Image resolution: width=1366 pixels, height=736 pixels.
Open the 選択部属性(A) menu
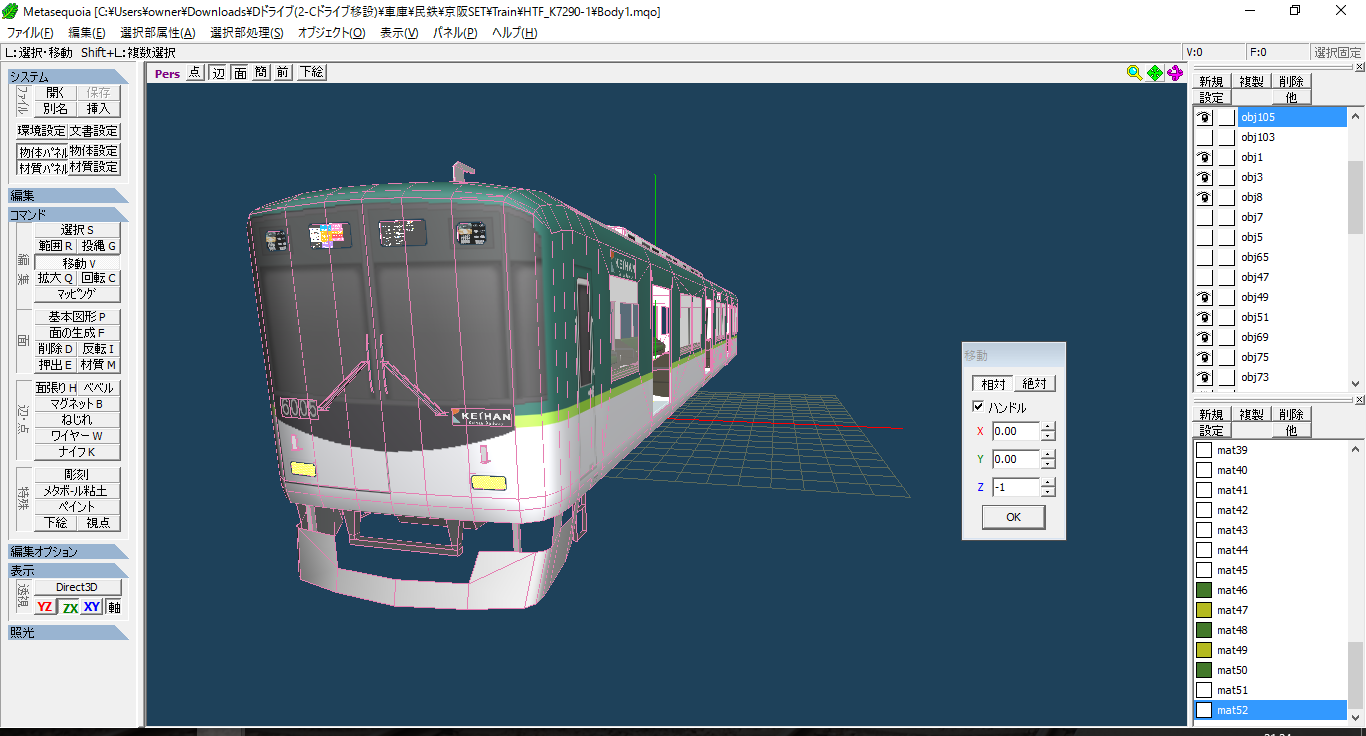[157, 33]
